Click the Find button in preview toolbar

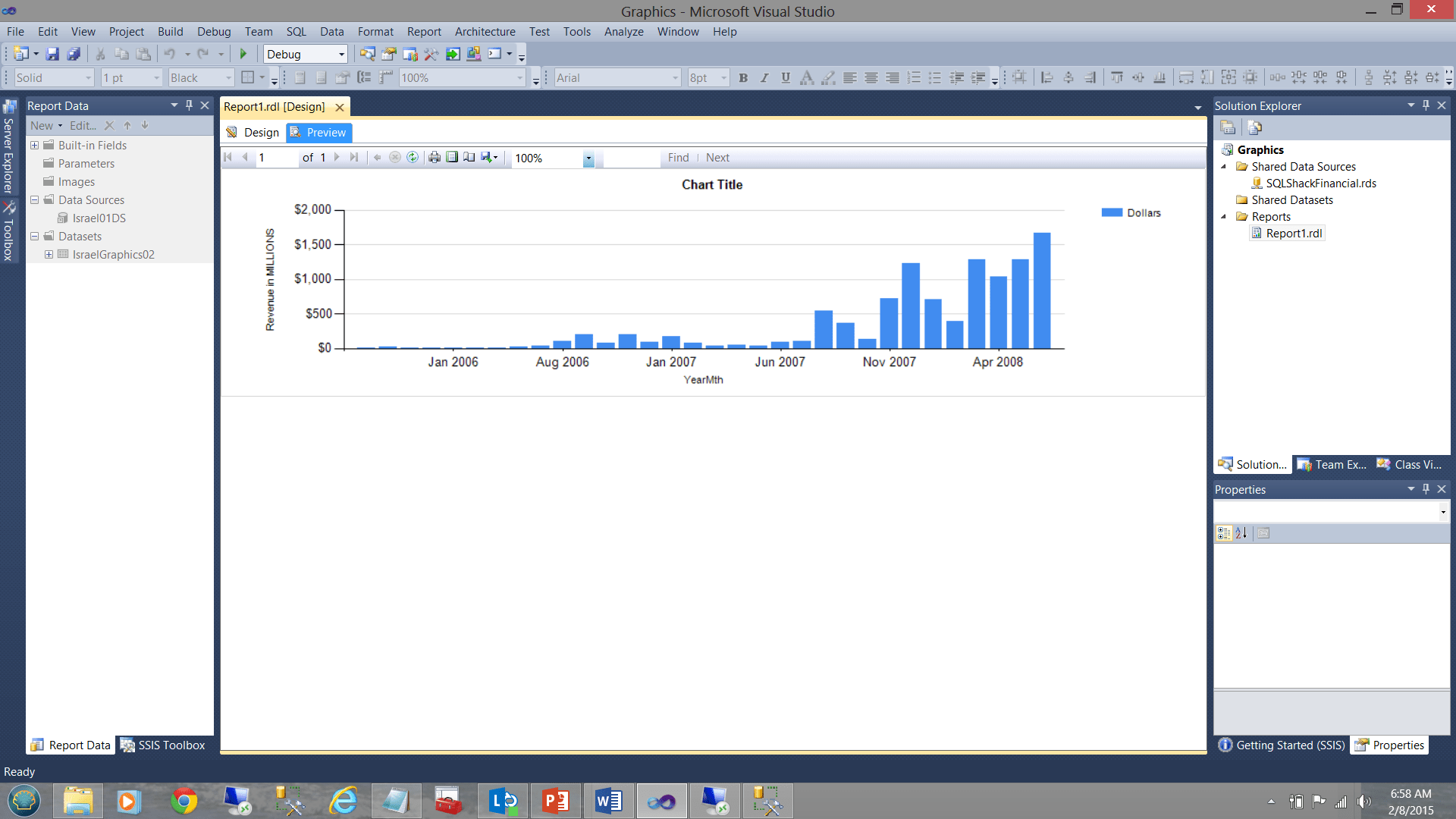[x=678, y=158]
